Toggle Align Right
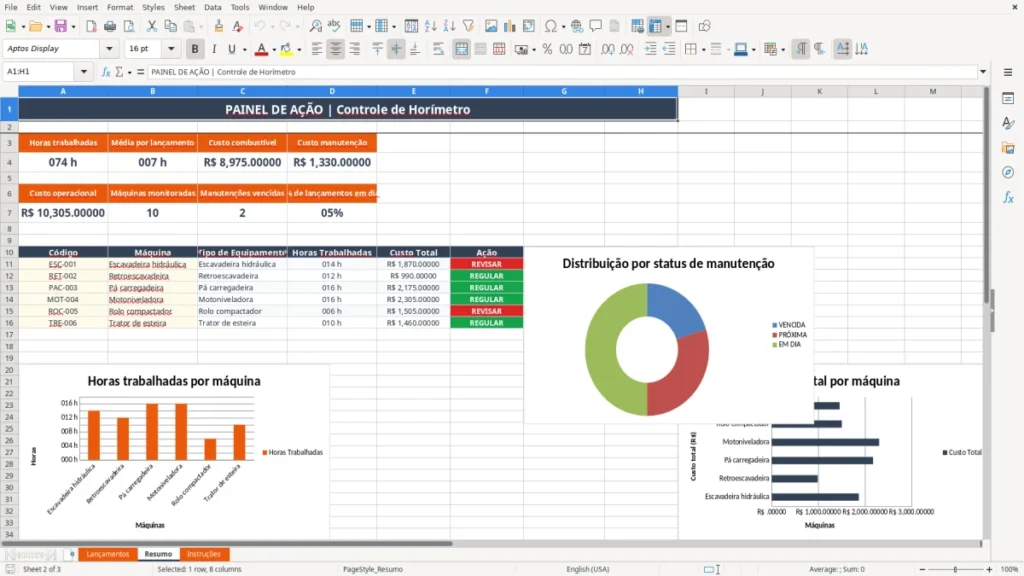Image resolution: width=1024 pixels, height=576 pixels. click(355, 49)
